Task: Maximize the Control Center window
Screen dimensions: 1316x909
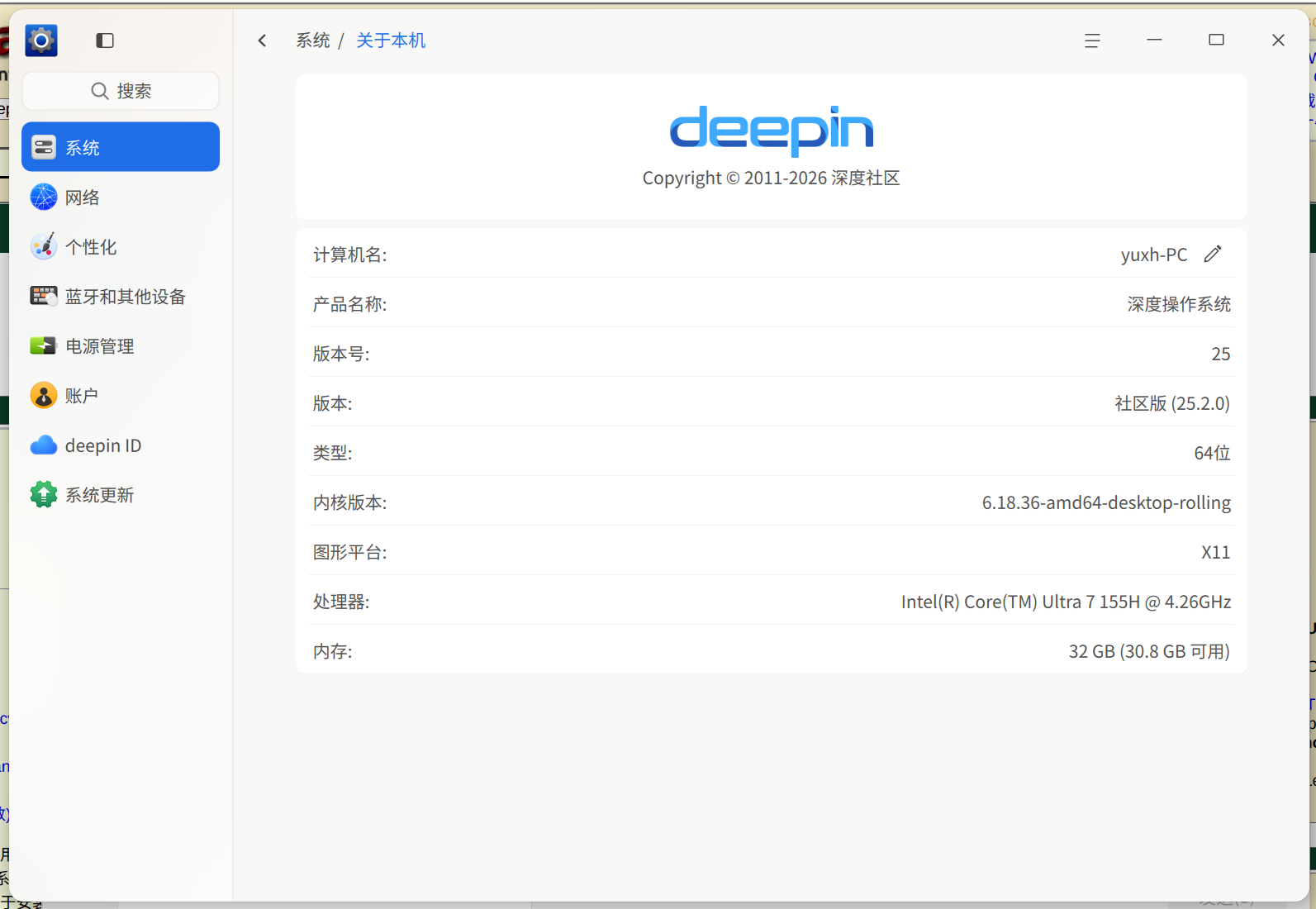Action: click(1216, 40)
